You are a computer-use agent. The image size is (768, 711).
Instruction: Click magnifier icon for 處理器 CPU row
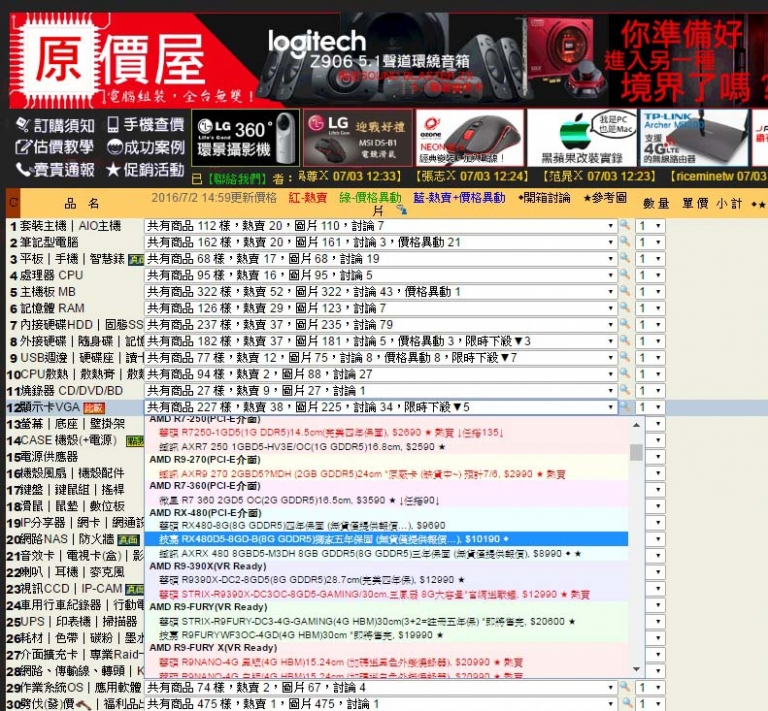[625, 275]
